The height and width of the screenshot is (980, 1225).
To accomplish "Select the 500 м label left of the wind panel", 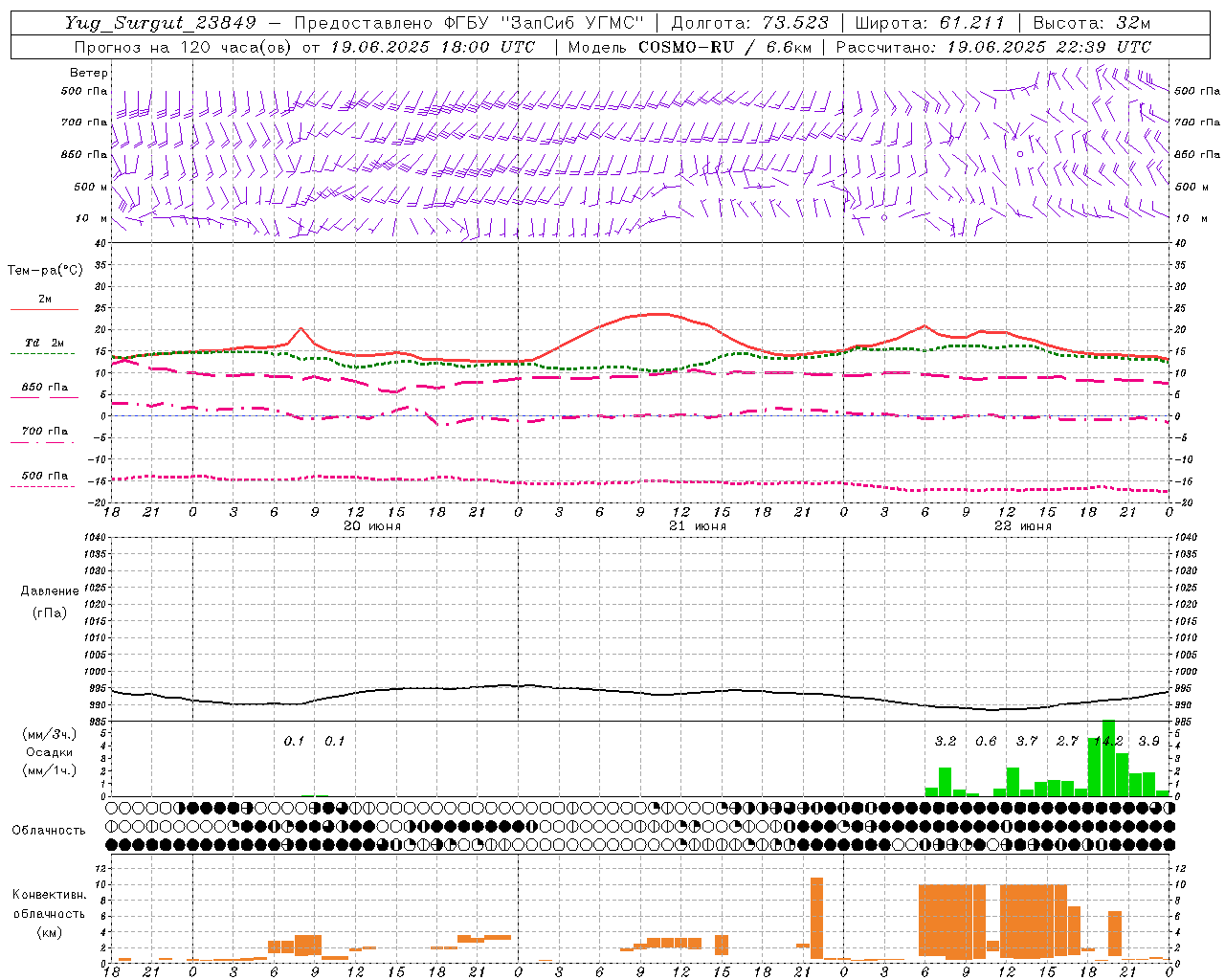I will click(x=92, y=187).
